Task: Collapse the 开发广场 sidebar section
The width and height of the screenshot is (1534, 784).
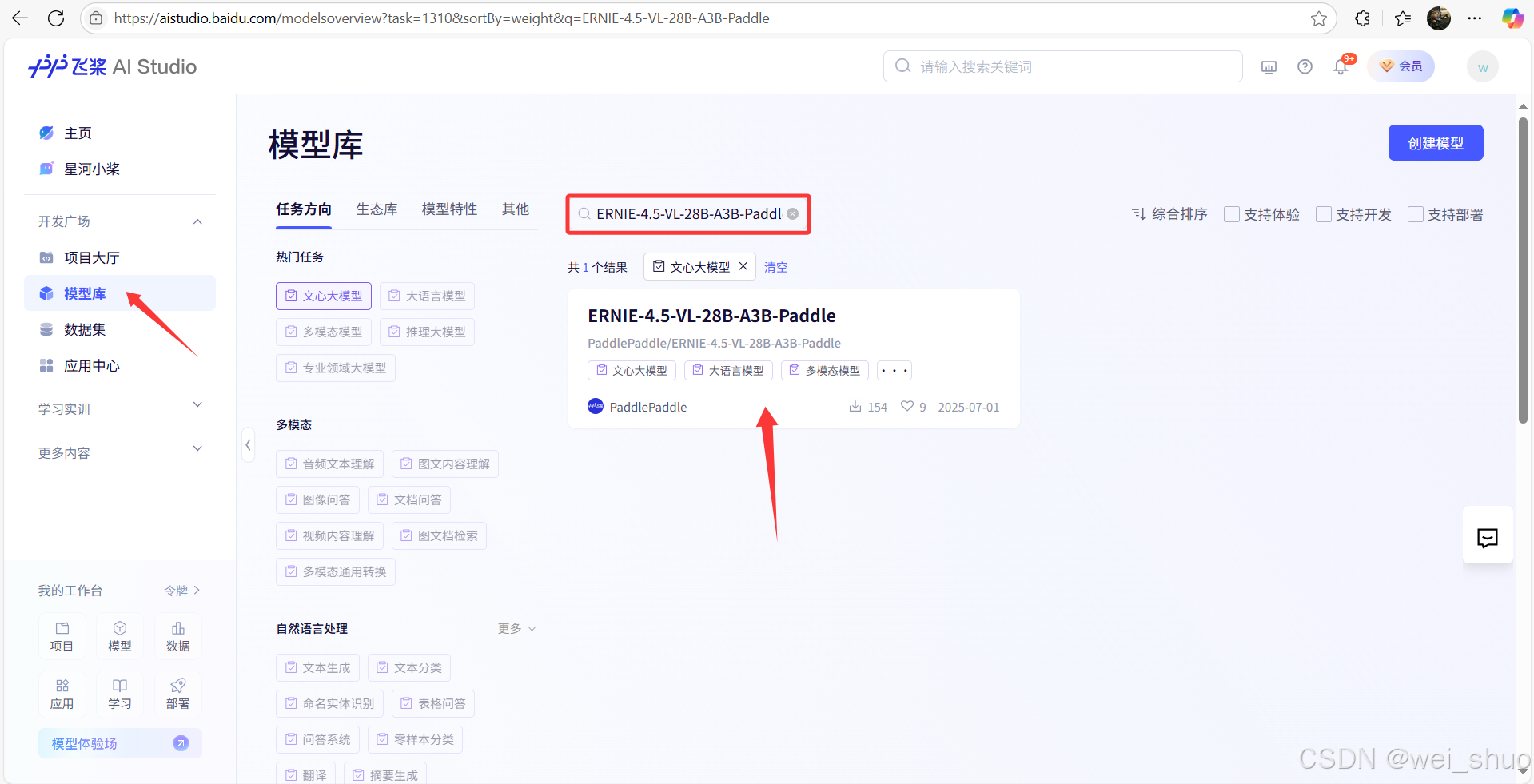Action: click(197, 221)
